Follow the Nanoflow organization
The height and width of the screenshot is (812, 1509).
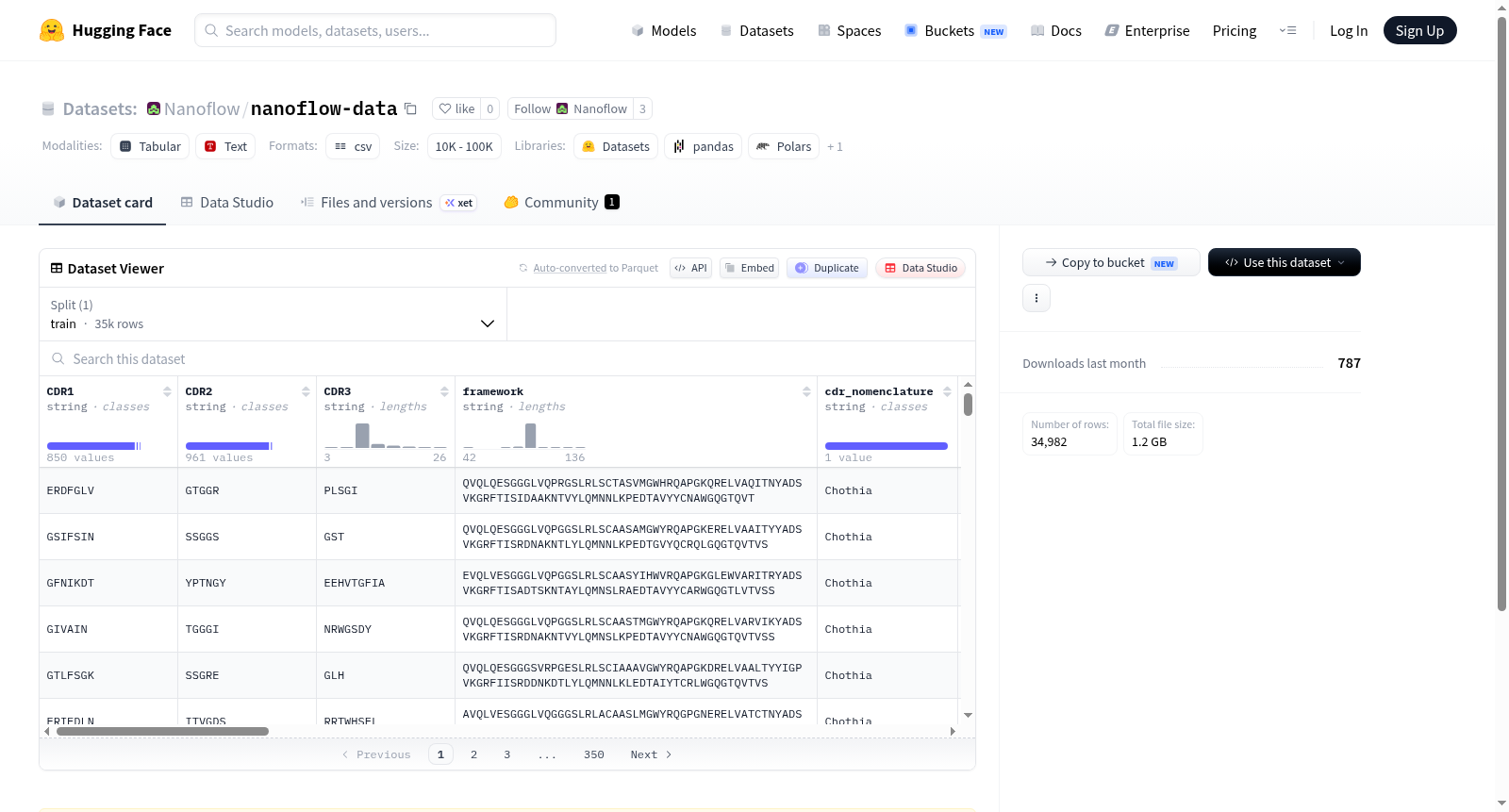571,108
